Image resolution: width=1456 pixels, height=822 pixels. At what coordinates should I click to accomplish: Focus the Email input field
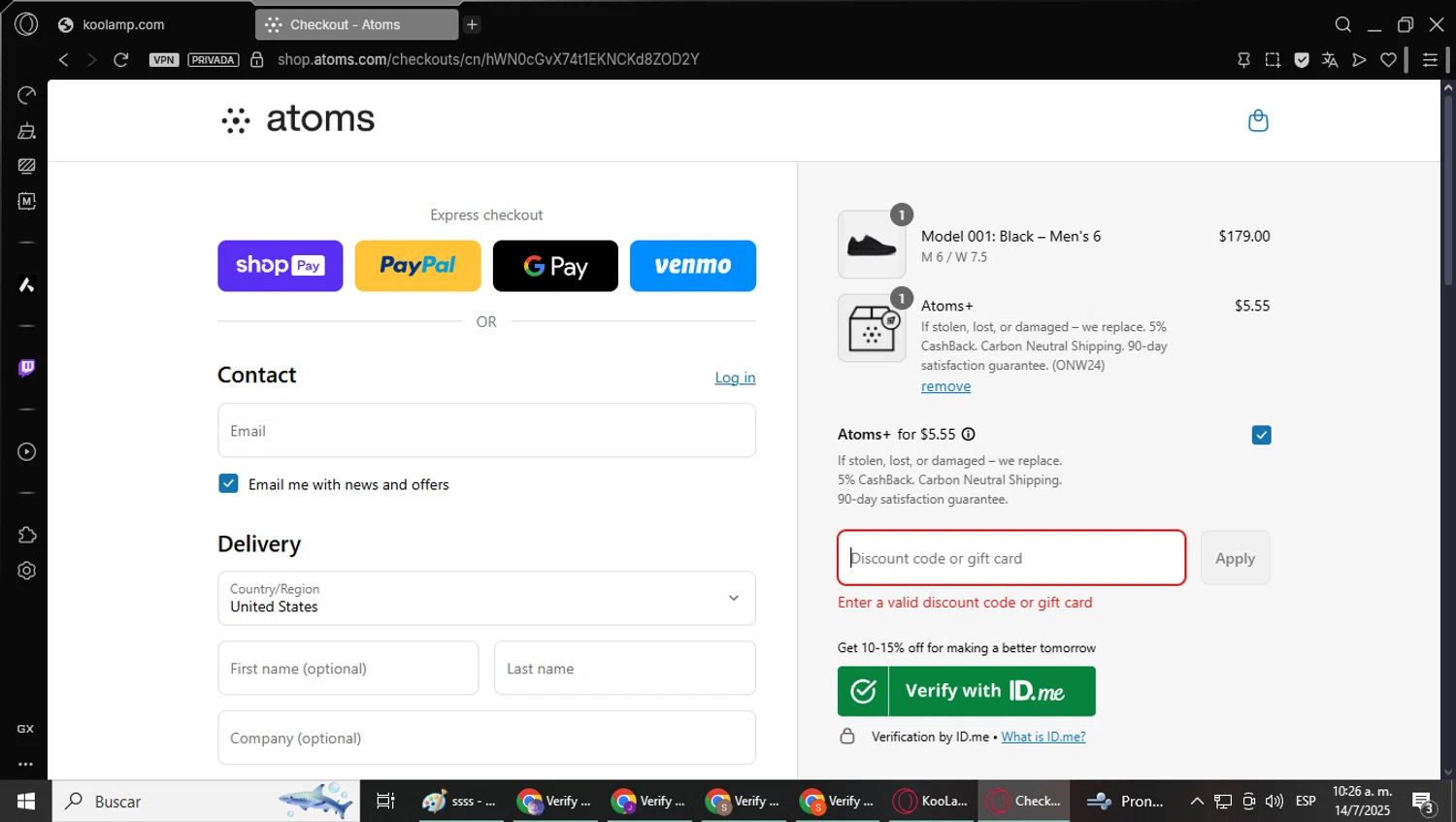coord(486,430)
